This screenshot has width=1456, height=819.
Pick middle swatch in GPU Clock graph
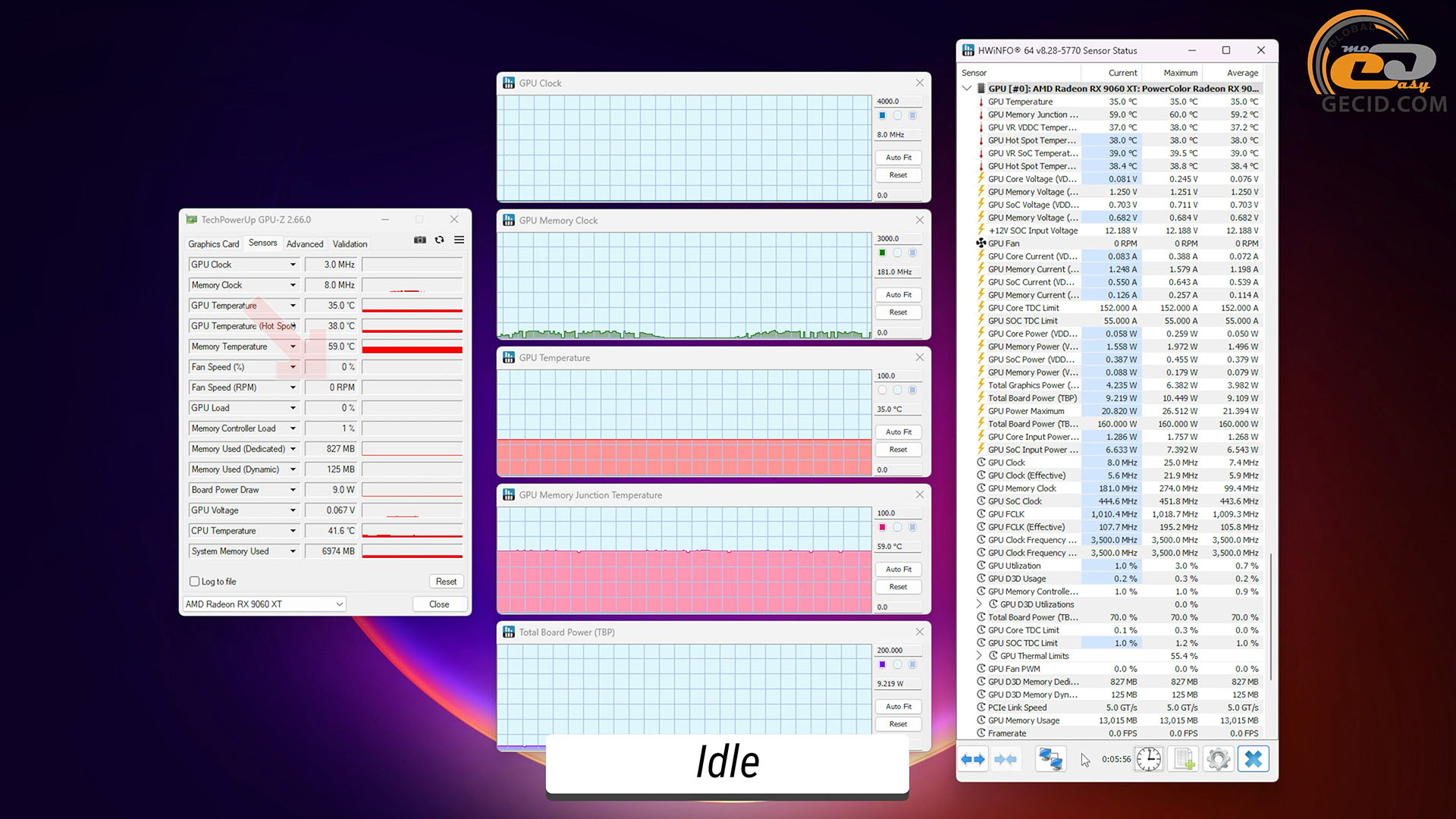[897, 115]
